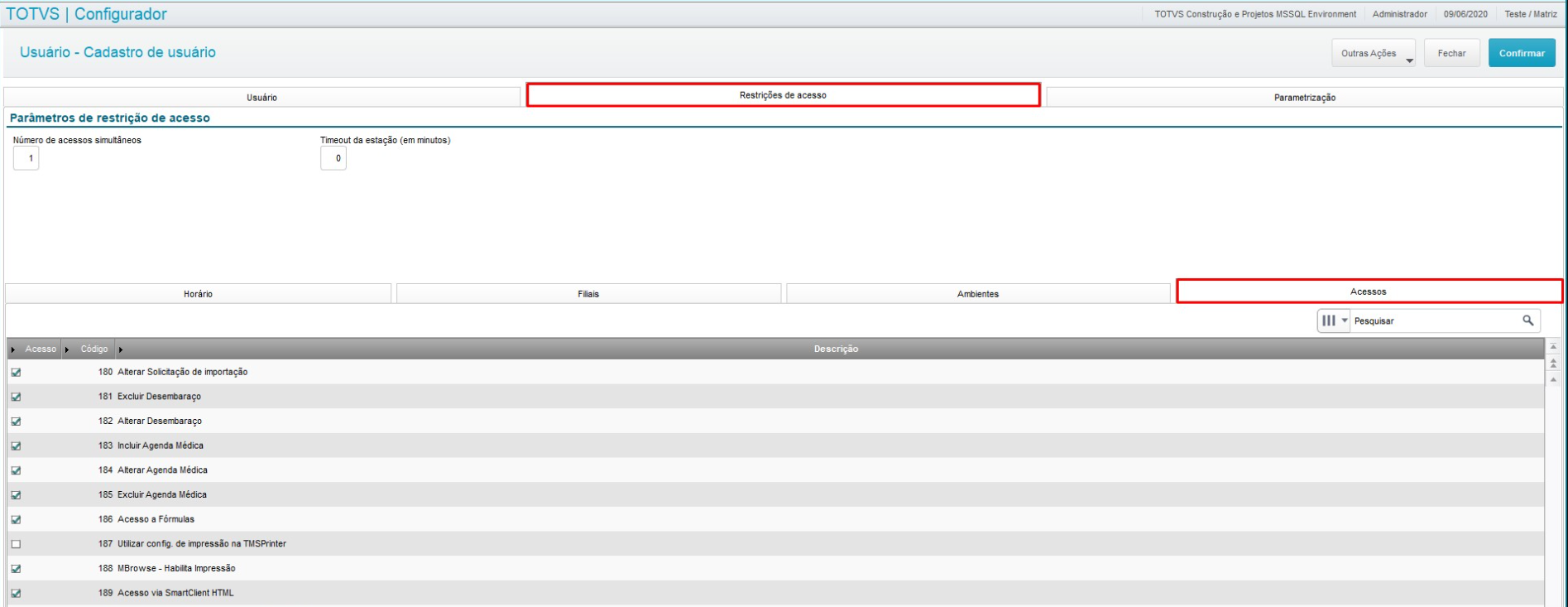Select the row text Utilizar config. de impressão na TMSPrinter

(x=202, y=544)
